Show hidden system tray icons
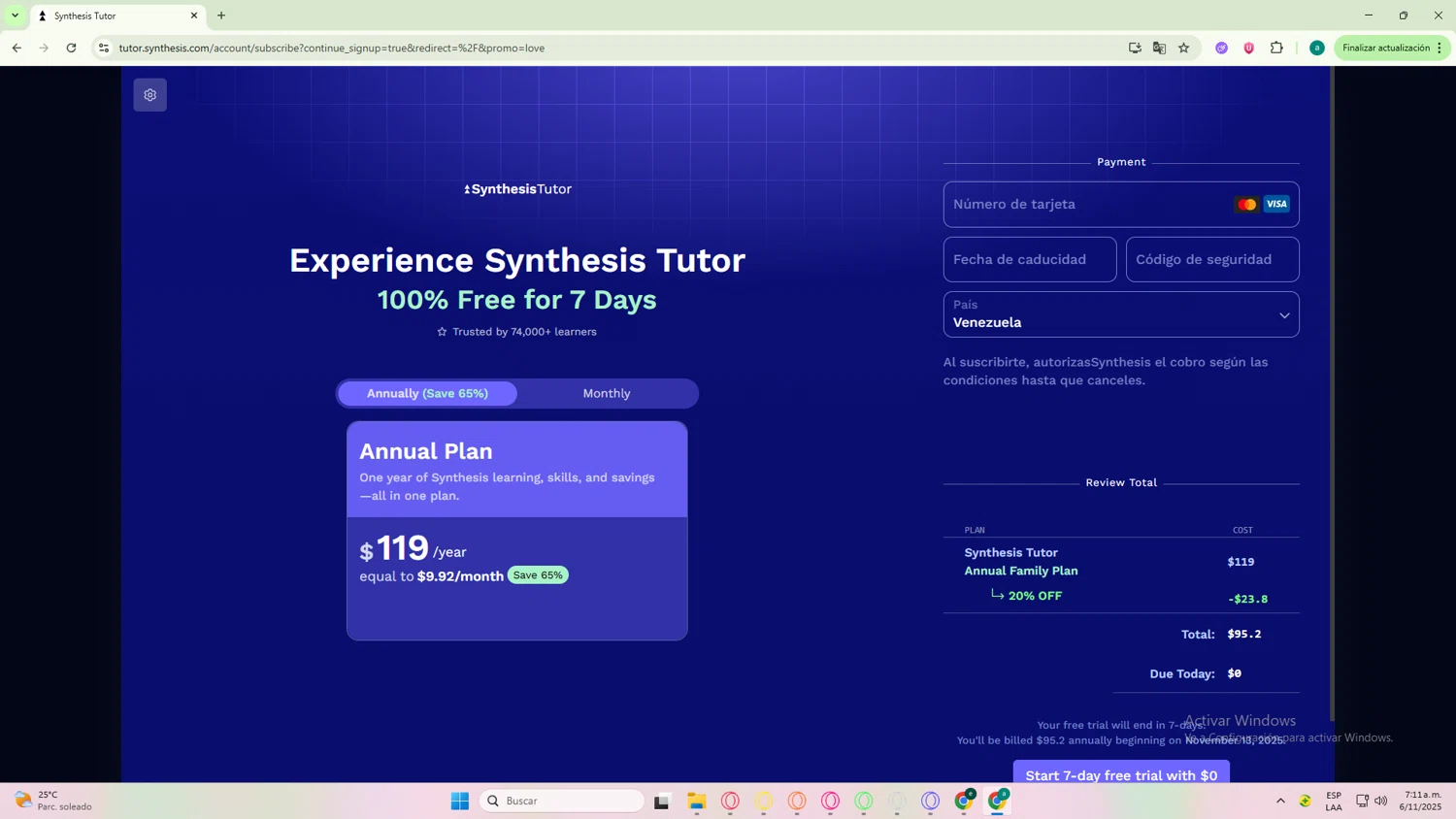The width and height of the screenshot is (1456, 819). pos(1280,801)
